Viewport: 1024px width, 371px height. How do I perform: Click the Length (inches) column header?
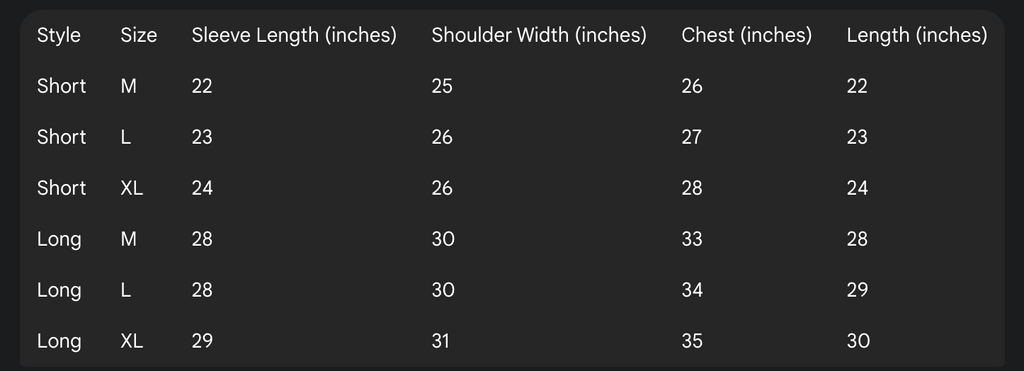pos(917,35)
